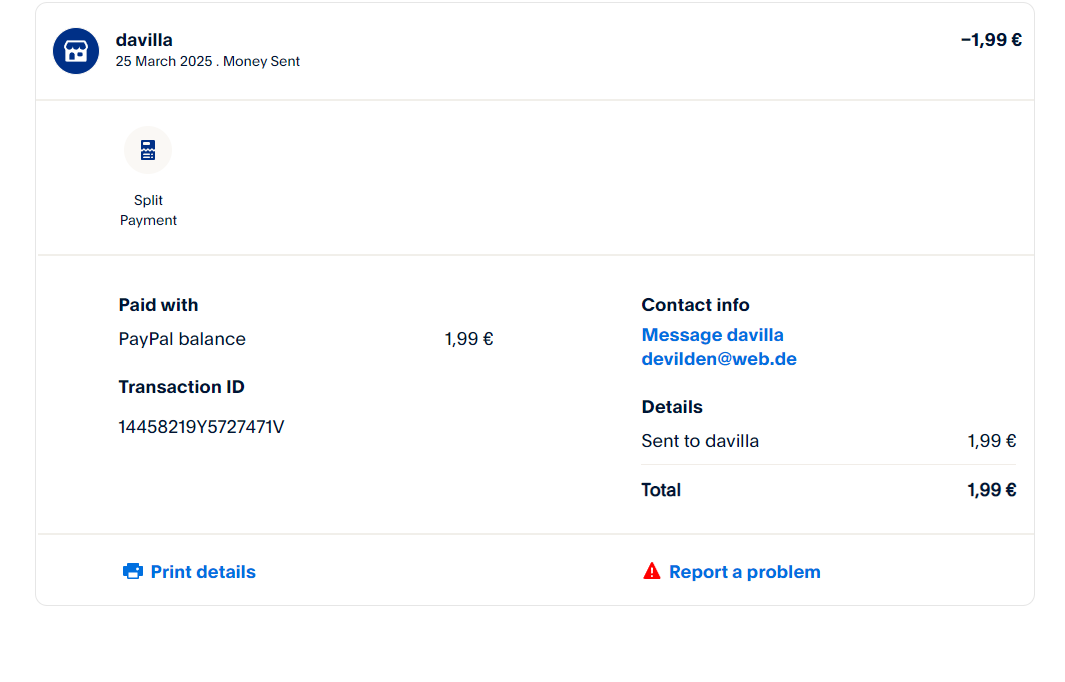Viewport: 1065px width, 682px height.
Task: Click the Details heading
Action: click(x=672, y=407)
